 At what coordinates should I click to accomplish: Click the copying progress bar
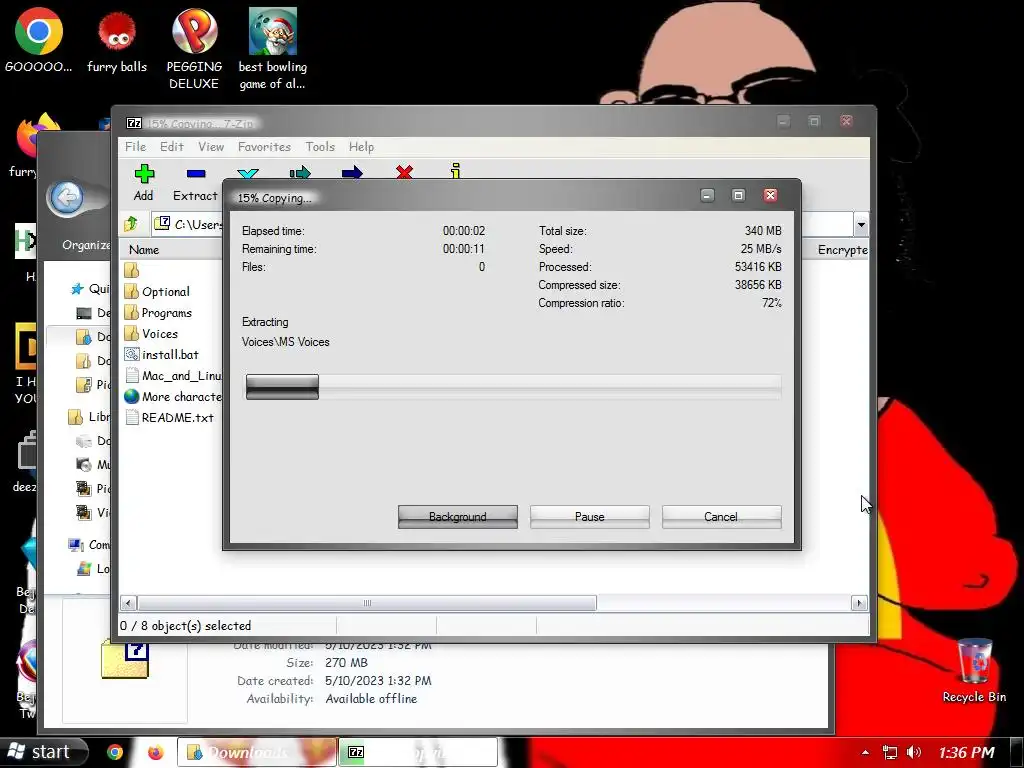(x=513, y=387)
